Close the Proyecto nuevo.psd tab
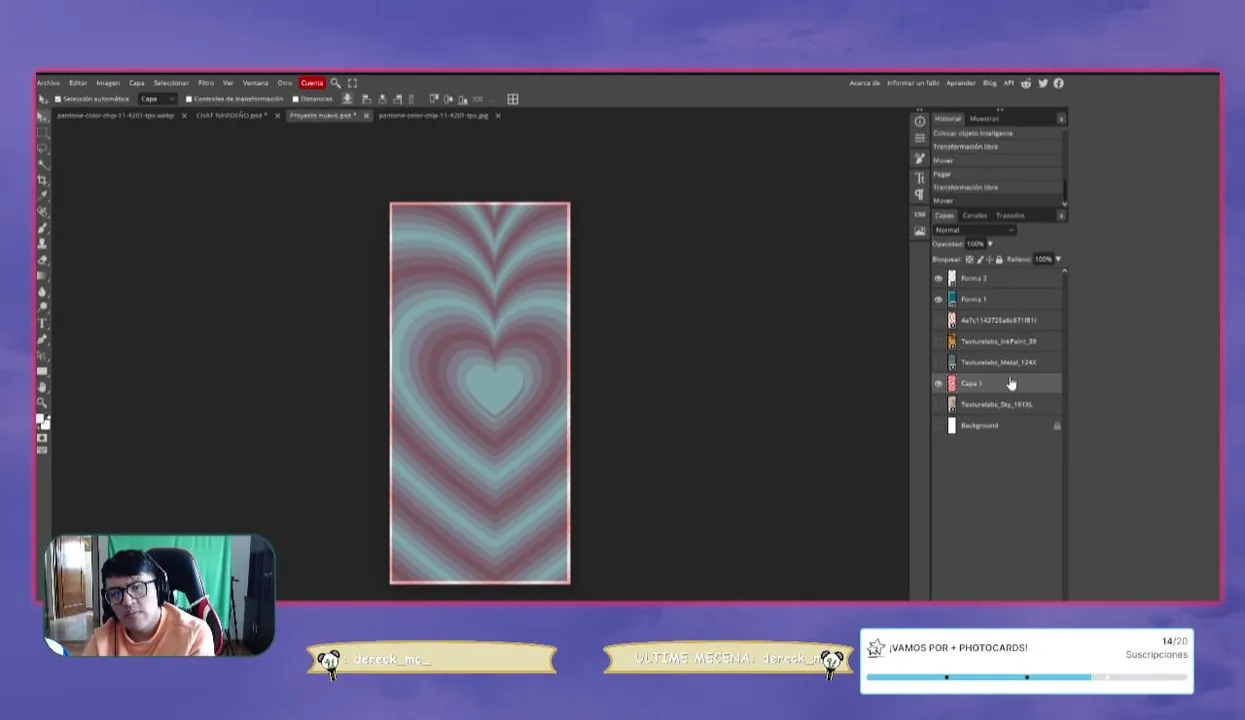 point(366,116)
